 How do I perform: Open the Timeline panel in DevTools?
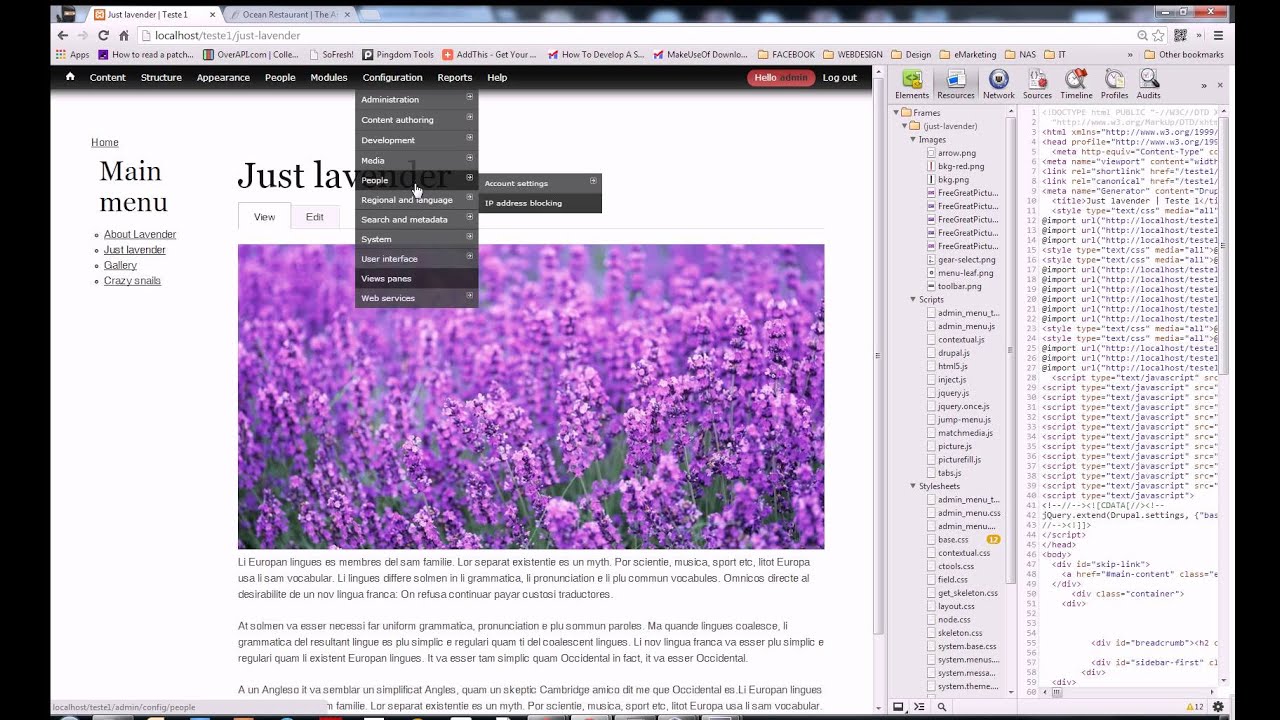coord(1076,84)
